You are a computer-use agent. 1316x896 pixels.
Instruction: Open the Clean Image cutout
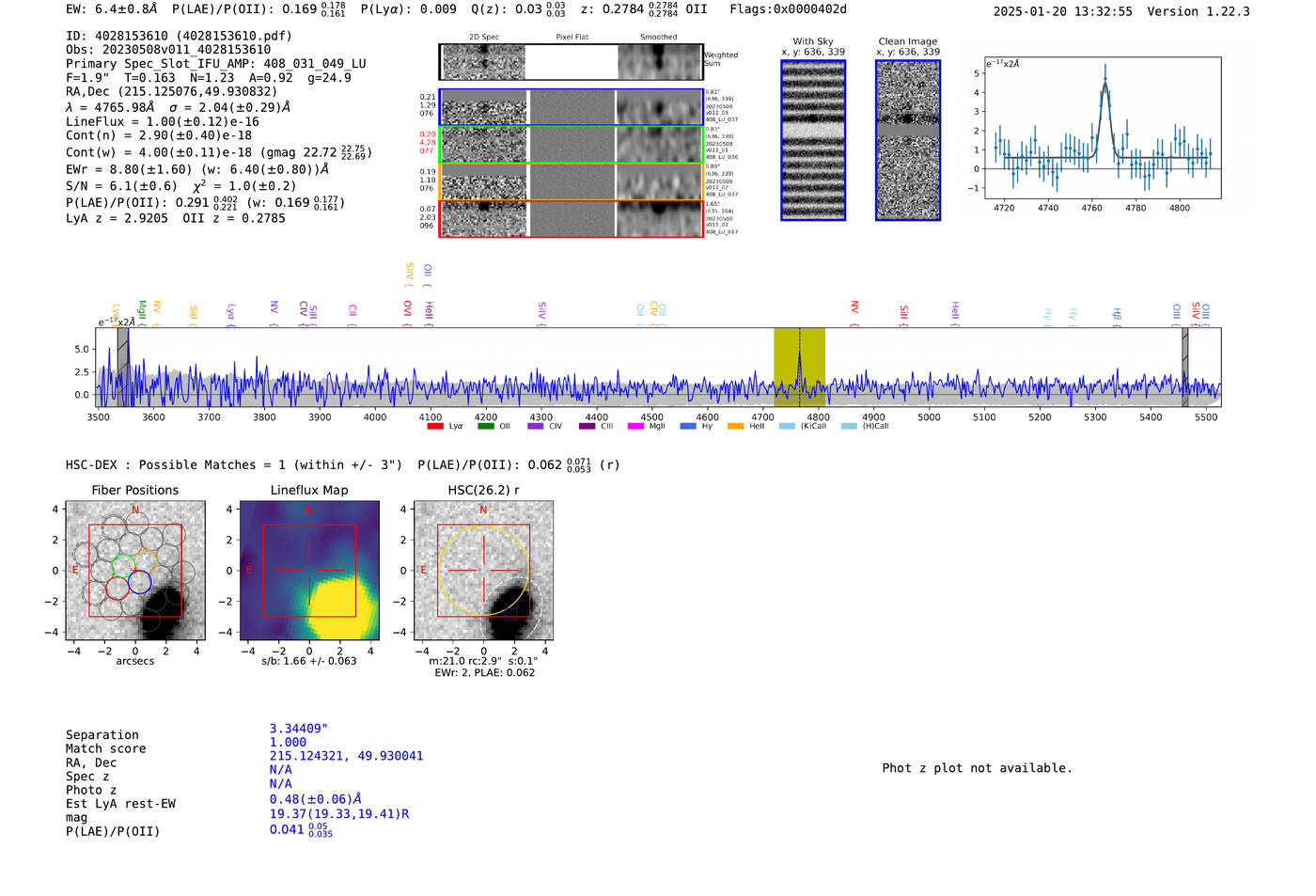(907, 140)
